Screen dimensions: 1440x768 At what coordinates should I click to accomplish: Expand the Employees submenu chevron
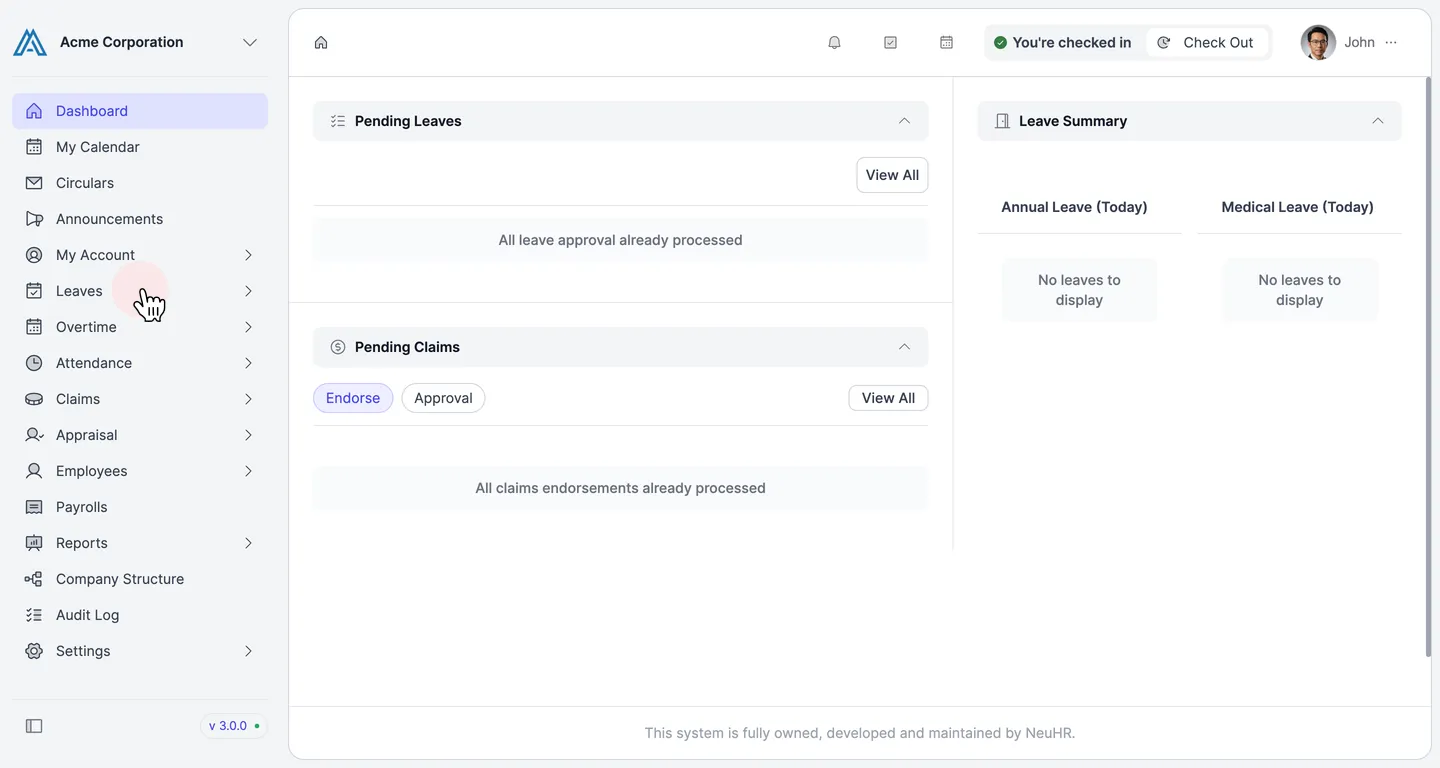pos(248,471)
